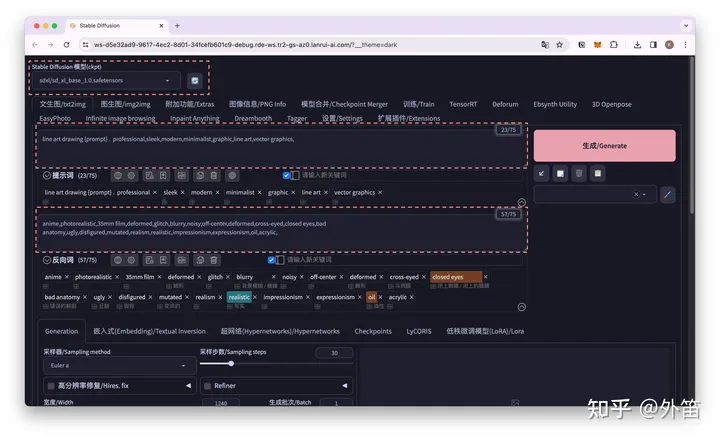
Task: Open the Stable Diffusion checkpoint dropdown
Action: pyautogui.click(x=107, y=80)
